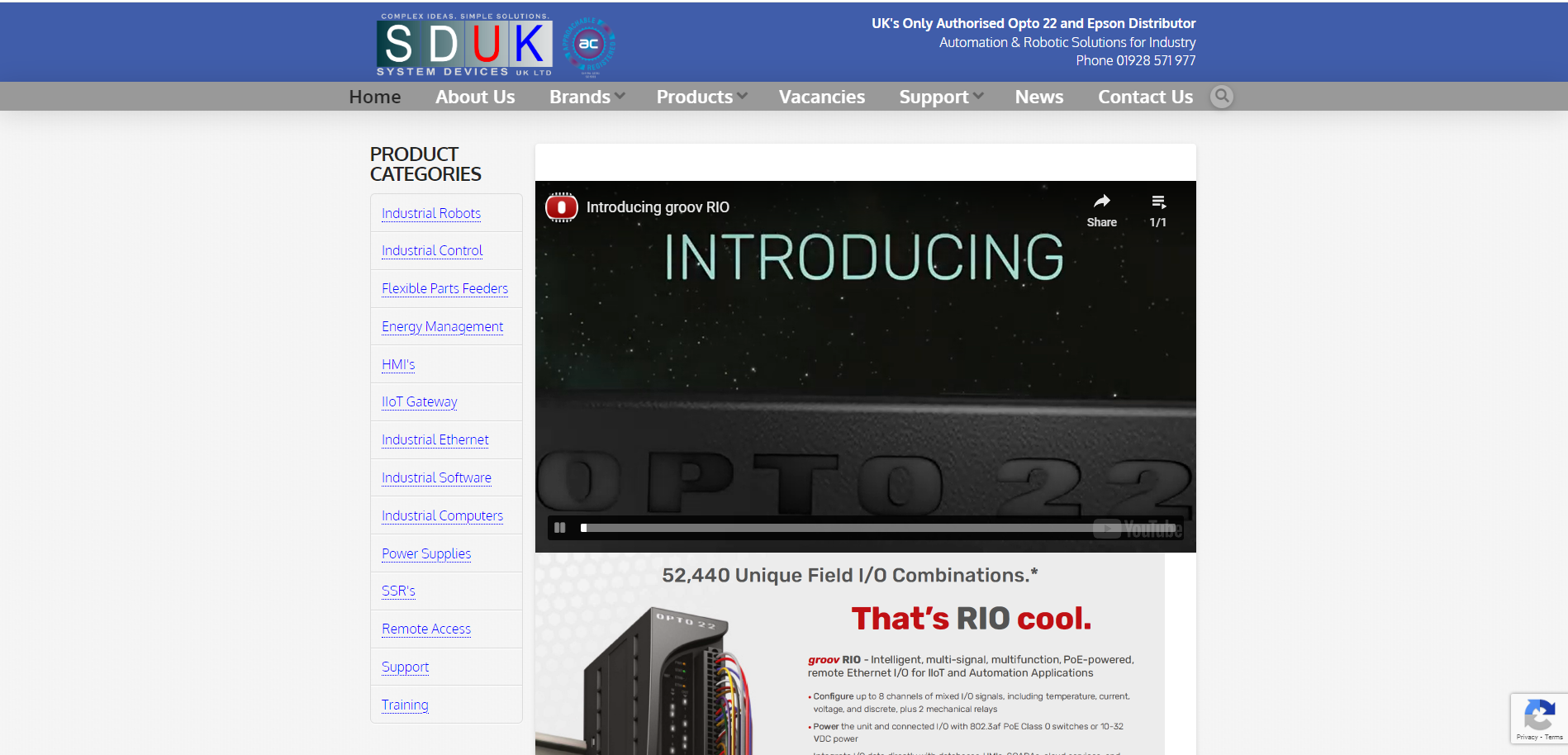
Task: Click the groov RIO product banner image
Action: point(849,653)
